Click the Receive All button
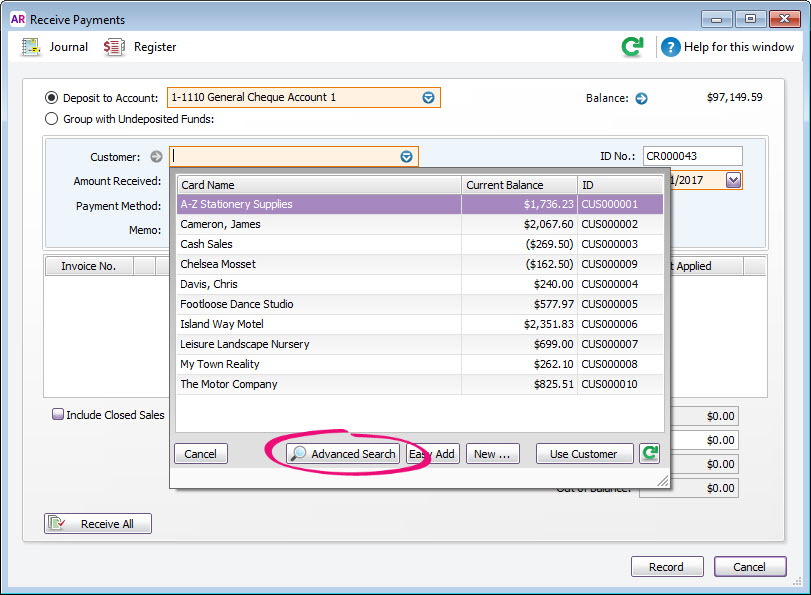Screen dimensions: 811x595 [98, 524]
